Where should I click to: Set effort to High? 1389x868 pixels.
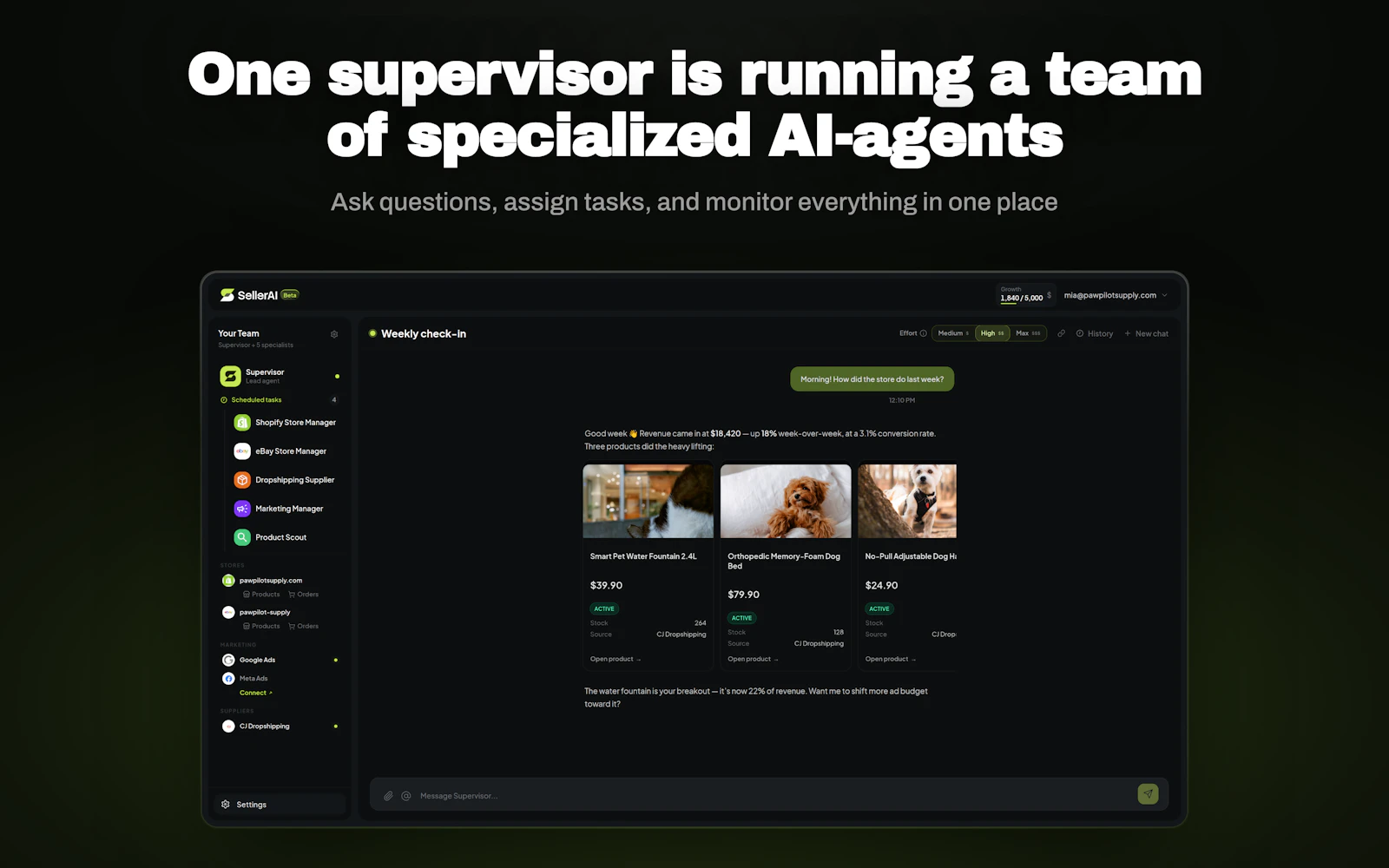992,333
